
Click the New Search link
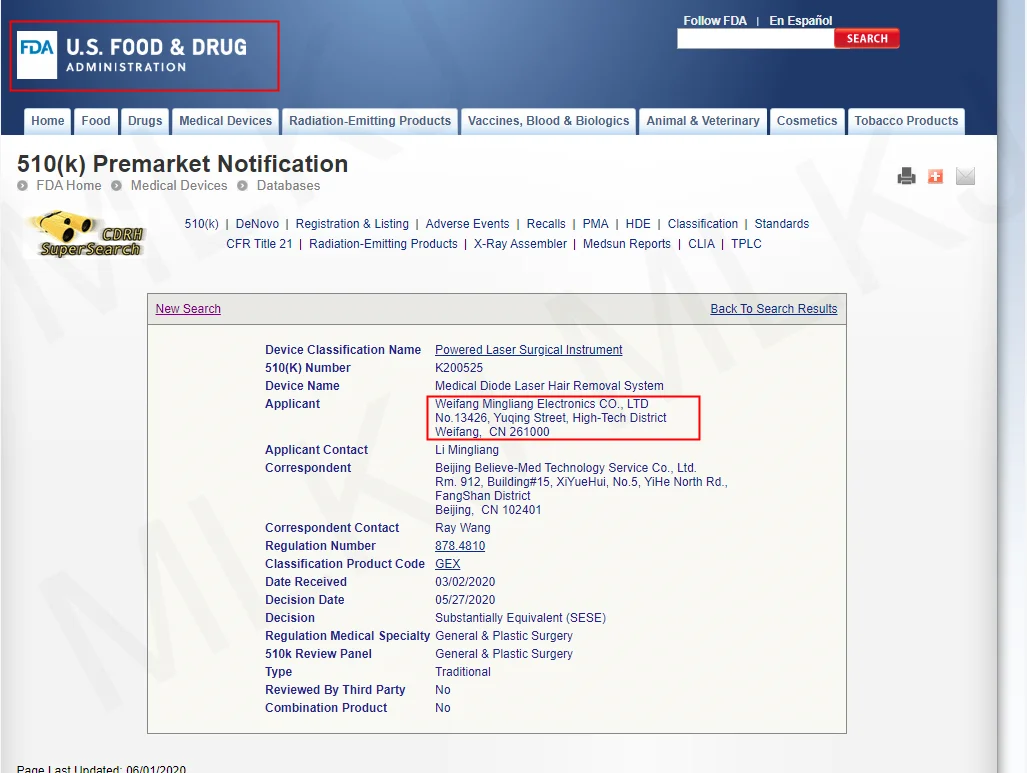coord(188,309)
